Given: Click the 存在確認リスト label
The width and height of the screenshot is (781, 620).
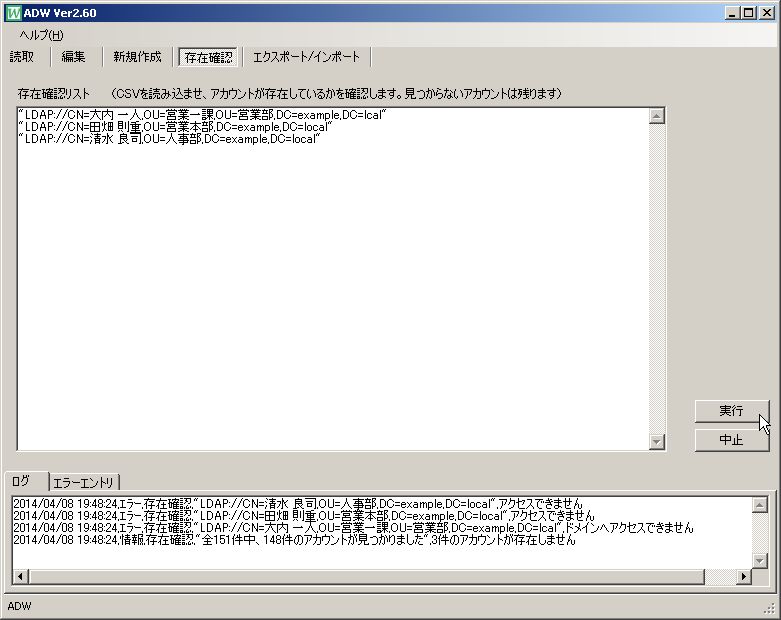Looking at the screenshot, I should pyautogui.click(x=54, y=94).
